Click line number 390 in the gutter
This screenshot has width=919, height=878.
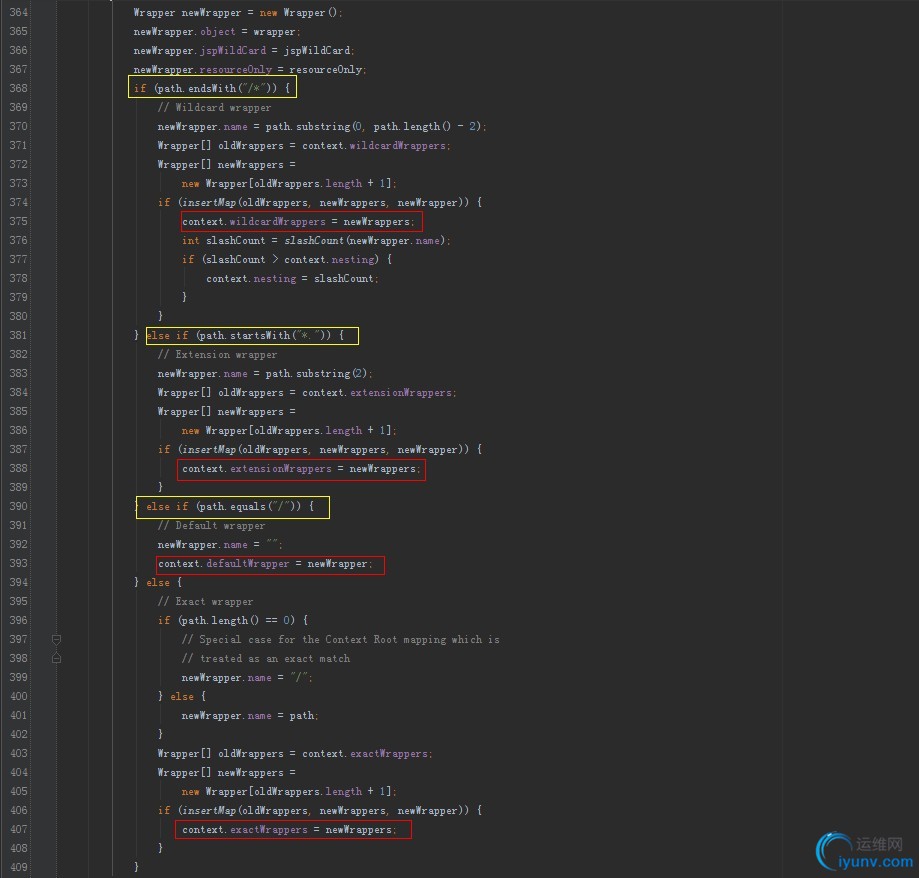click(x=17, y=507)
